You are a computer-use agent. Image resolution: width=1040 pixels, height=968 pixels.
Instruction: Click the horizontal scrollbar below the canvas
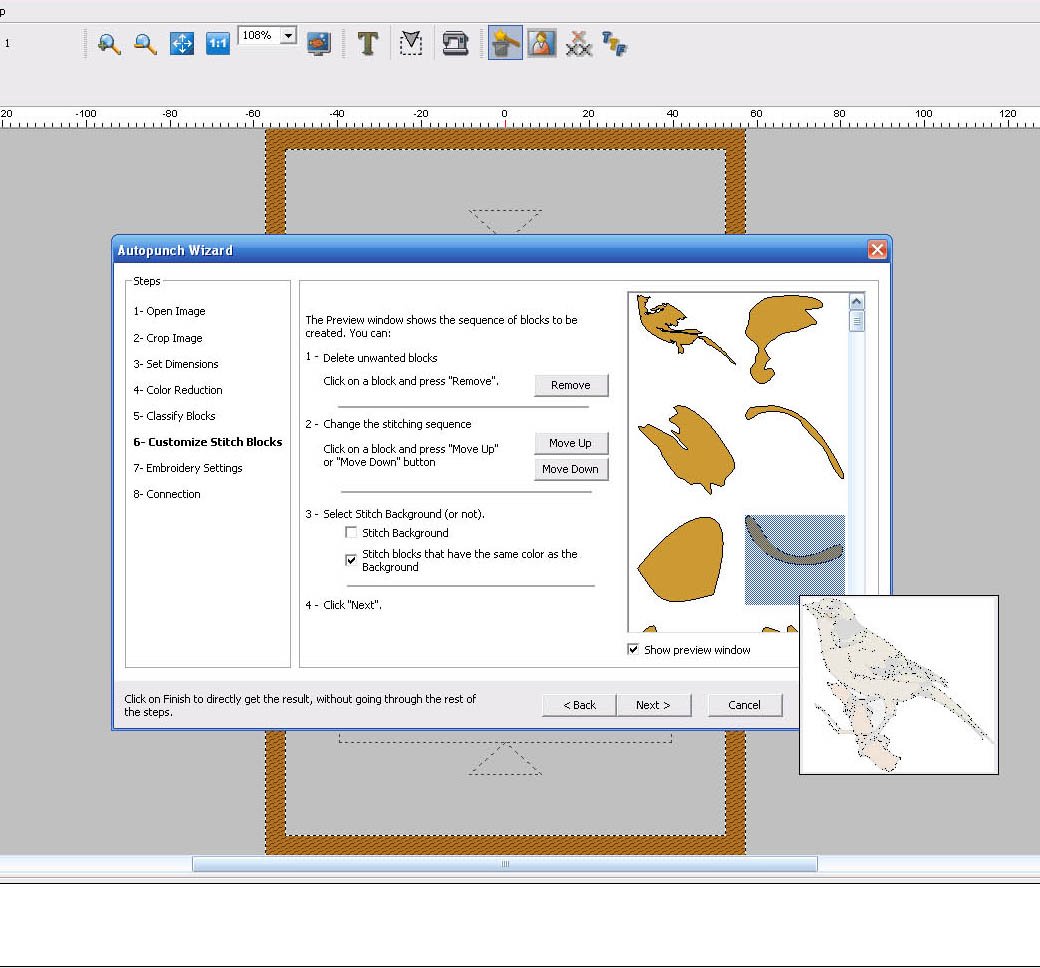(504, 864)
